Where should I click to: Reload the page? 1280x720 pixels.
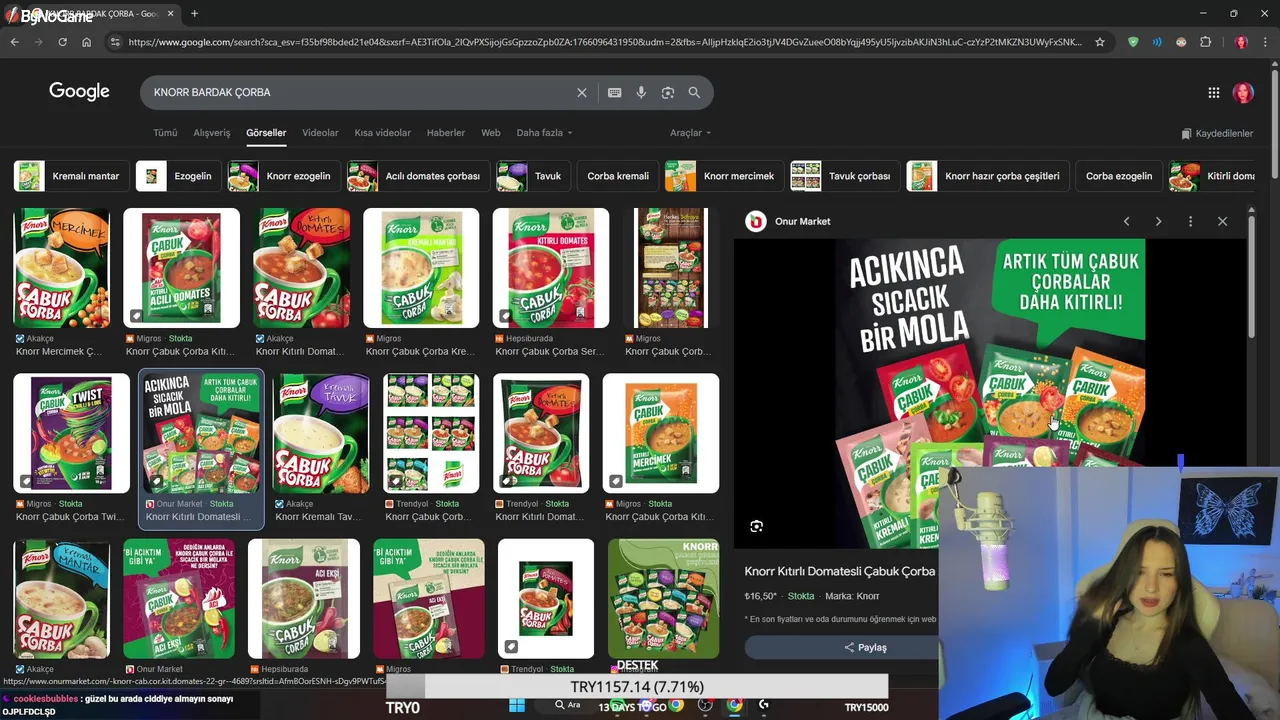(62, 42)
